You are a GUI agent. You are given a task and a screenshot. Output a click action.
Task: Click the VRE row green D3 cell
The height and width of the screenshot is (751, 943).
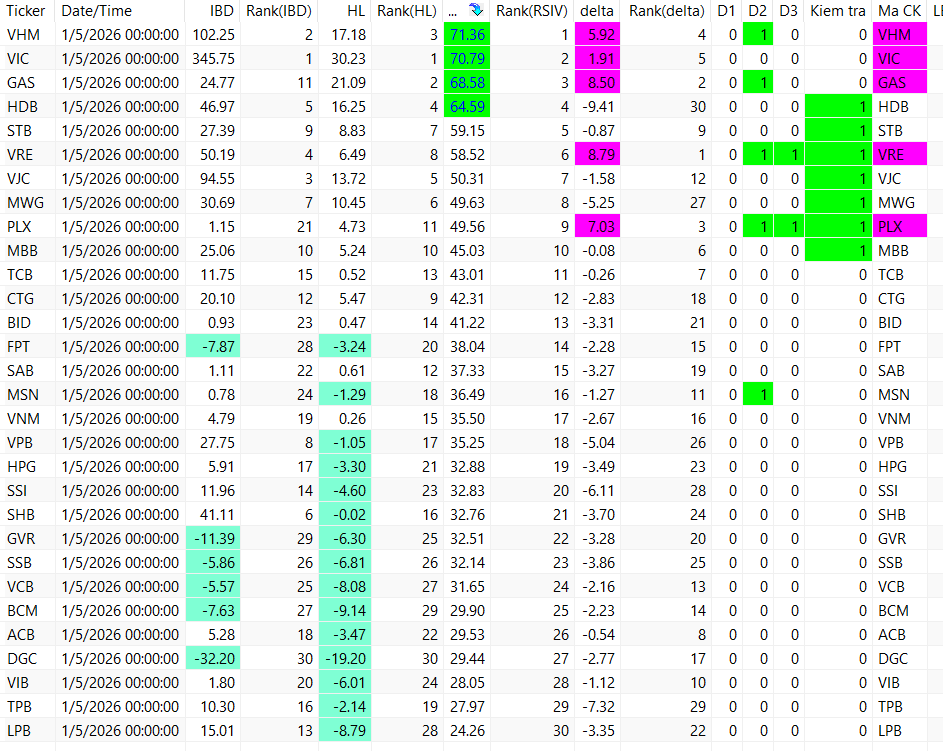(788, 155)
